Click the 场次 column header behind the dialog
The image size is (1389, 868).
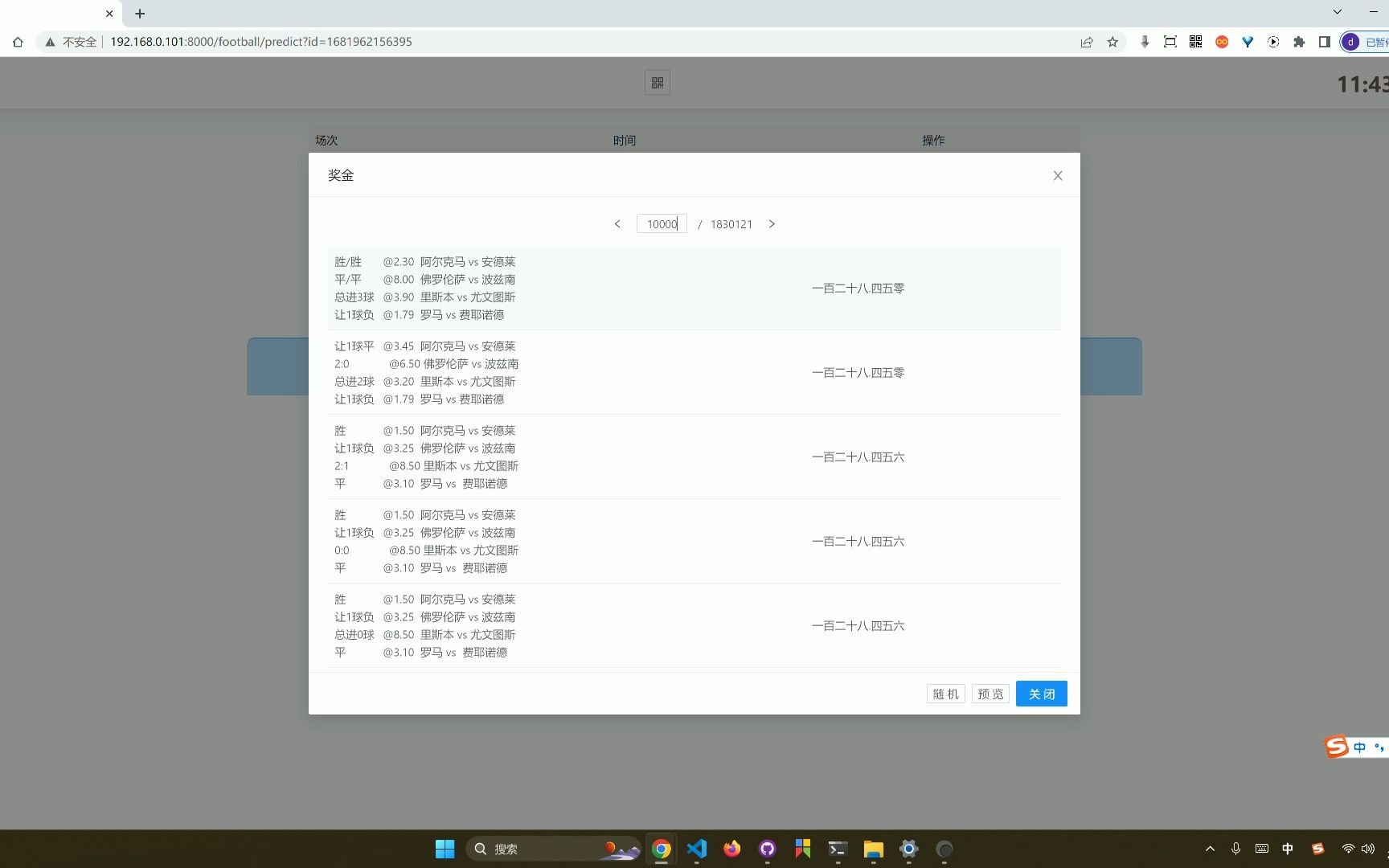pos(326,141)
